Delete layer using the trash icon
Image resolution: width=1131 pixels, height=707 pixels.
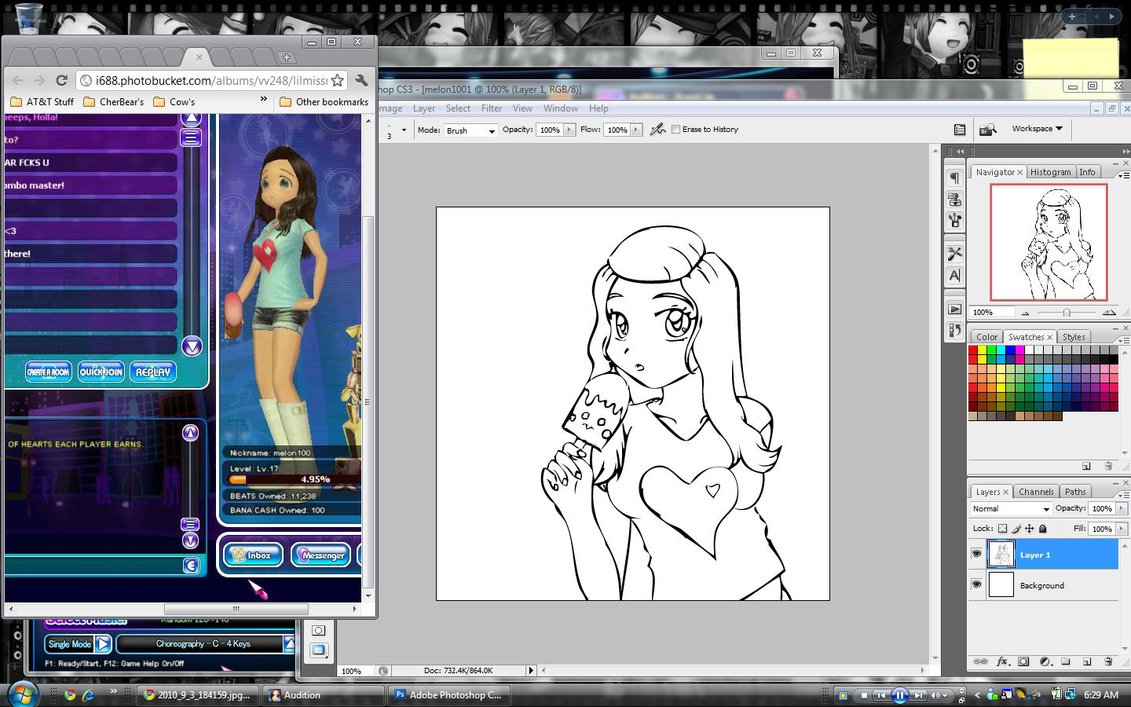coord(1108,662)
